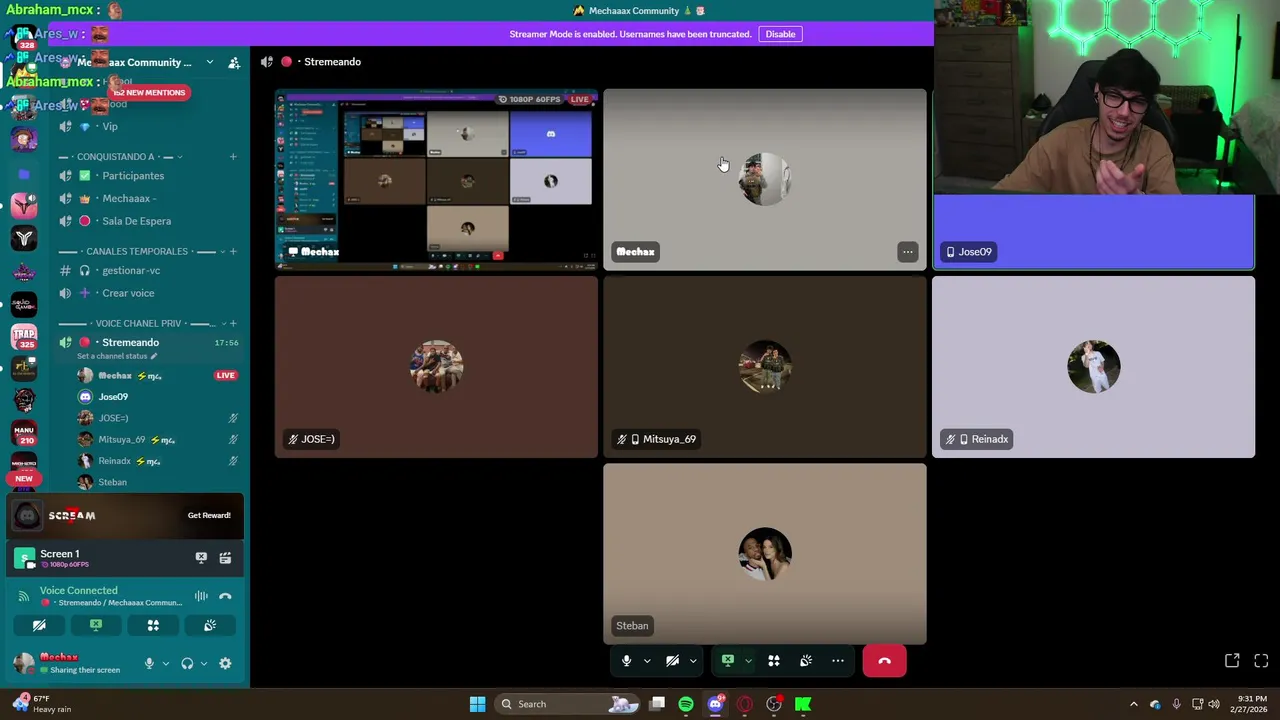Open Activities launcher in the call control bar
Screen dimensions: 1280x720
[773, 661]
